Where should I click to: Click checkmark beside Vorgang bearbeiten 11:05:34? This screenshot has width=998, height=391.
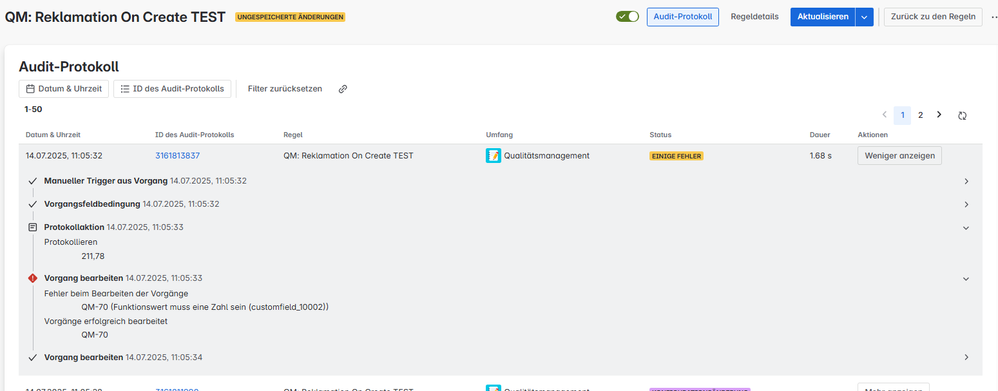(33, 357)
